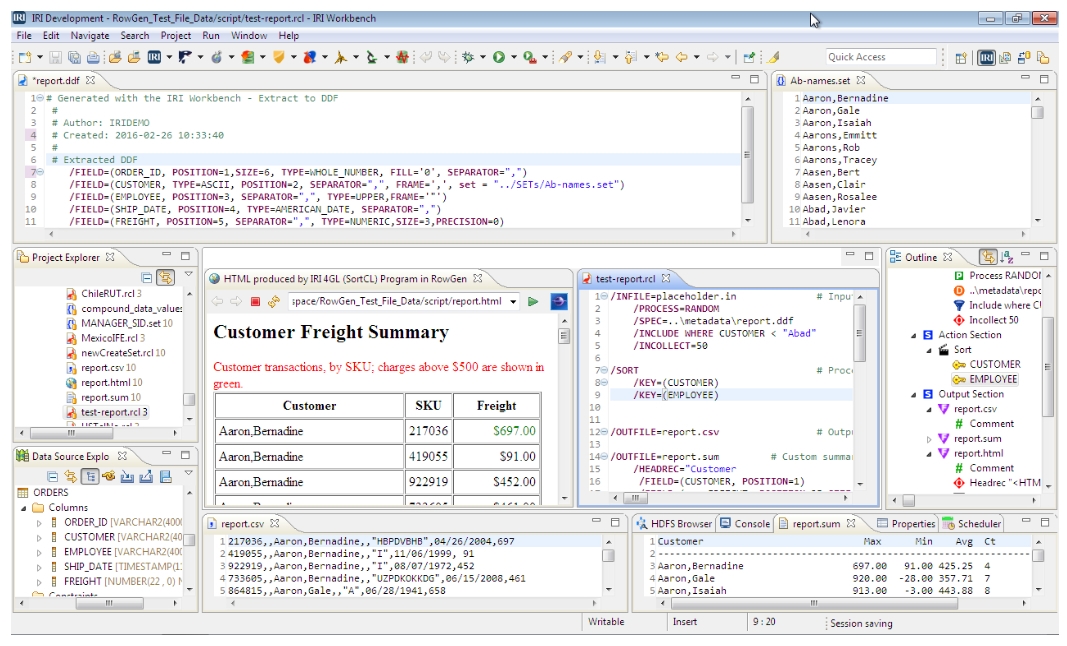Open the URL dropdown in browser view
This screenshot has height=646, width=1067.
tap(513, 301)
